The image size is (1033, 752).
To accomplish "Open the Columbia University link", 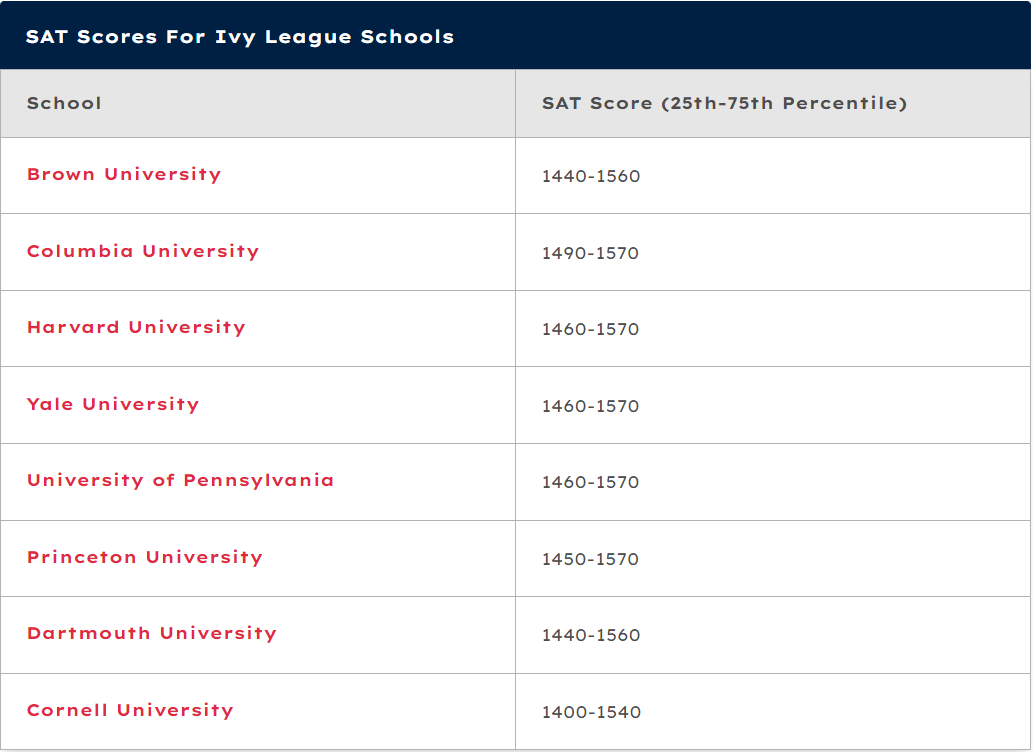I will 143,251.
